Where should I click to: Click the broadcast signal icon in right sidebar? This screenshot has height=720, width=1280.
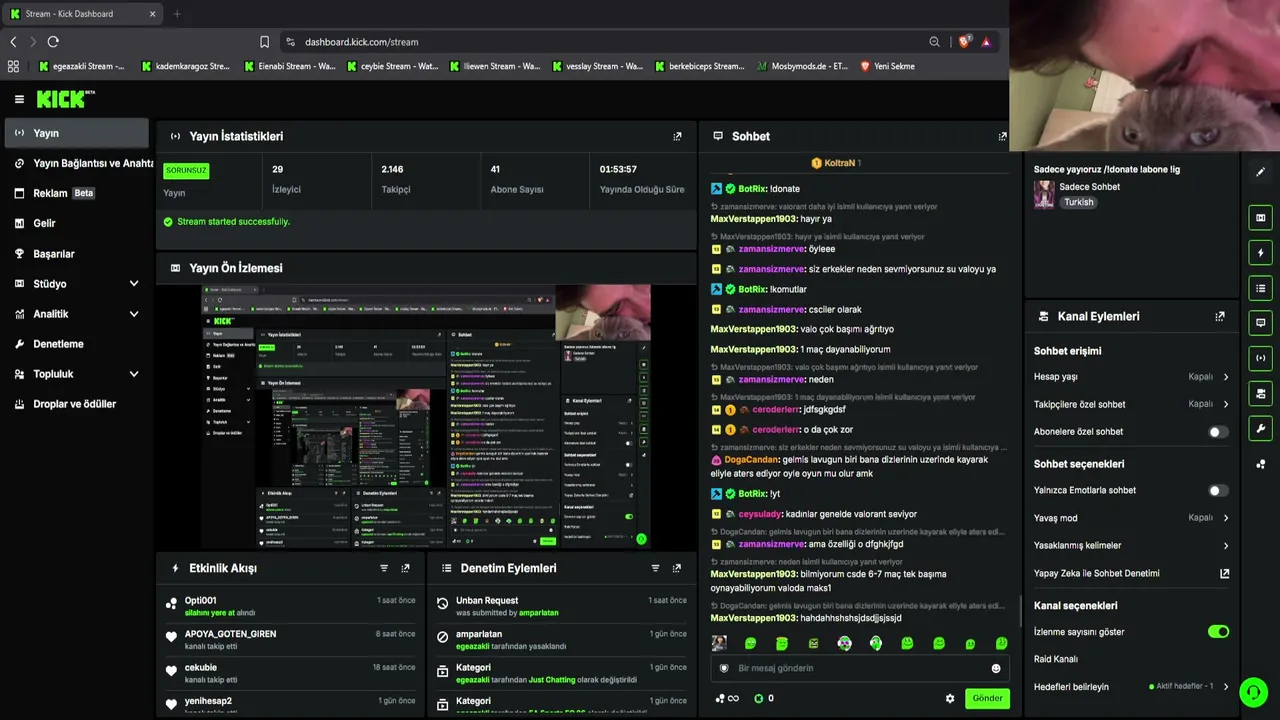pos(1260,358)
